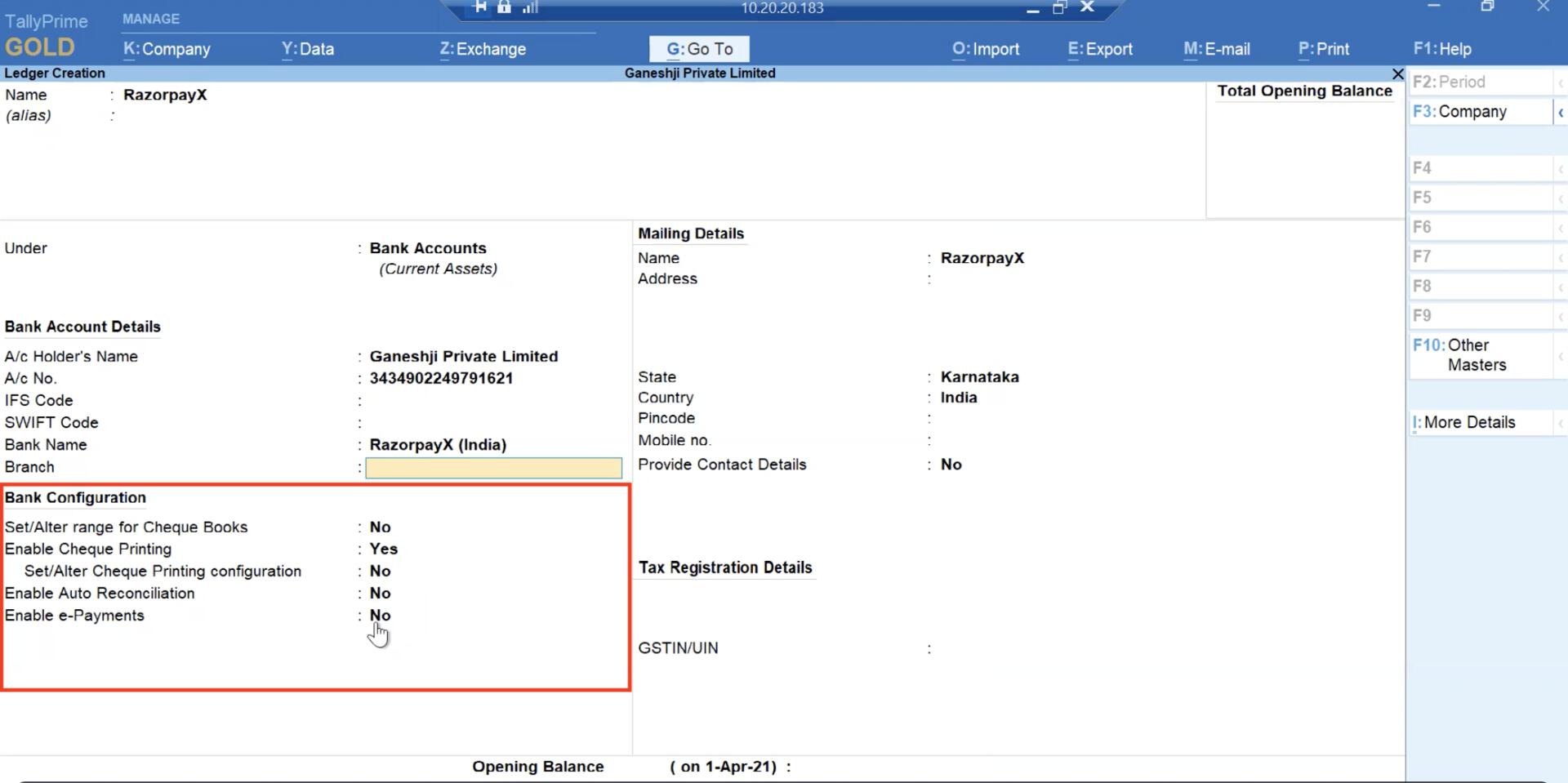Click the pin icon on the remote session bar

tap(480, 7)
